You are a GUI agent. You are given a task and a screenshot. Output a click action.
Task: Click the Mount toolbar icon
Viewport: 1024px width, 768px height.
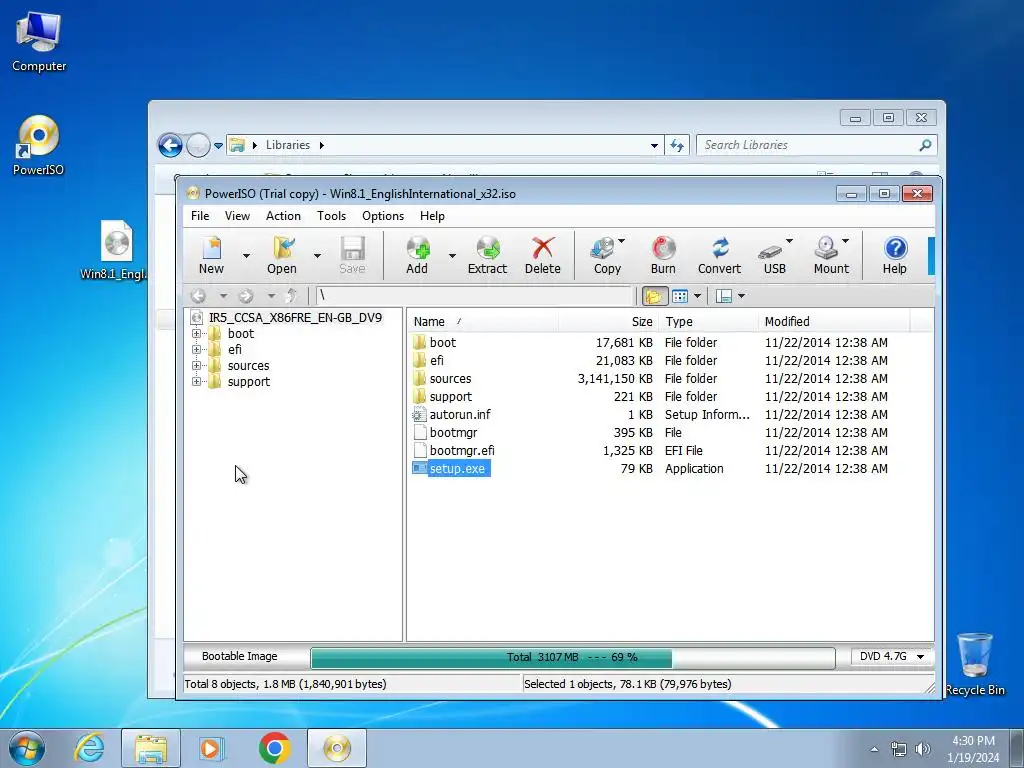pyautogui.click(x=829, y=255)
